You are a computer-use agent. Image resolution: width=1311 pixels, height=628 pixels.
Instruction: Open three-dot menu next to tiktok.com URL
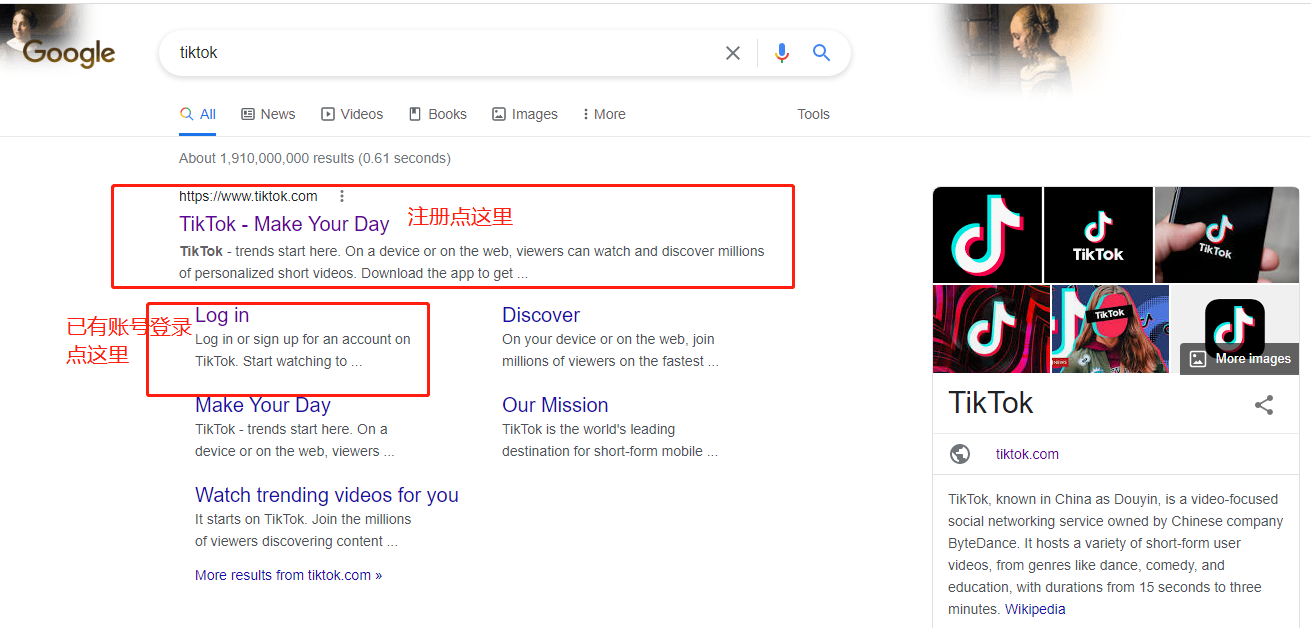[342, 196]
